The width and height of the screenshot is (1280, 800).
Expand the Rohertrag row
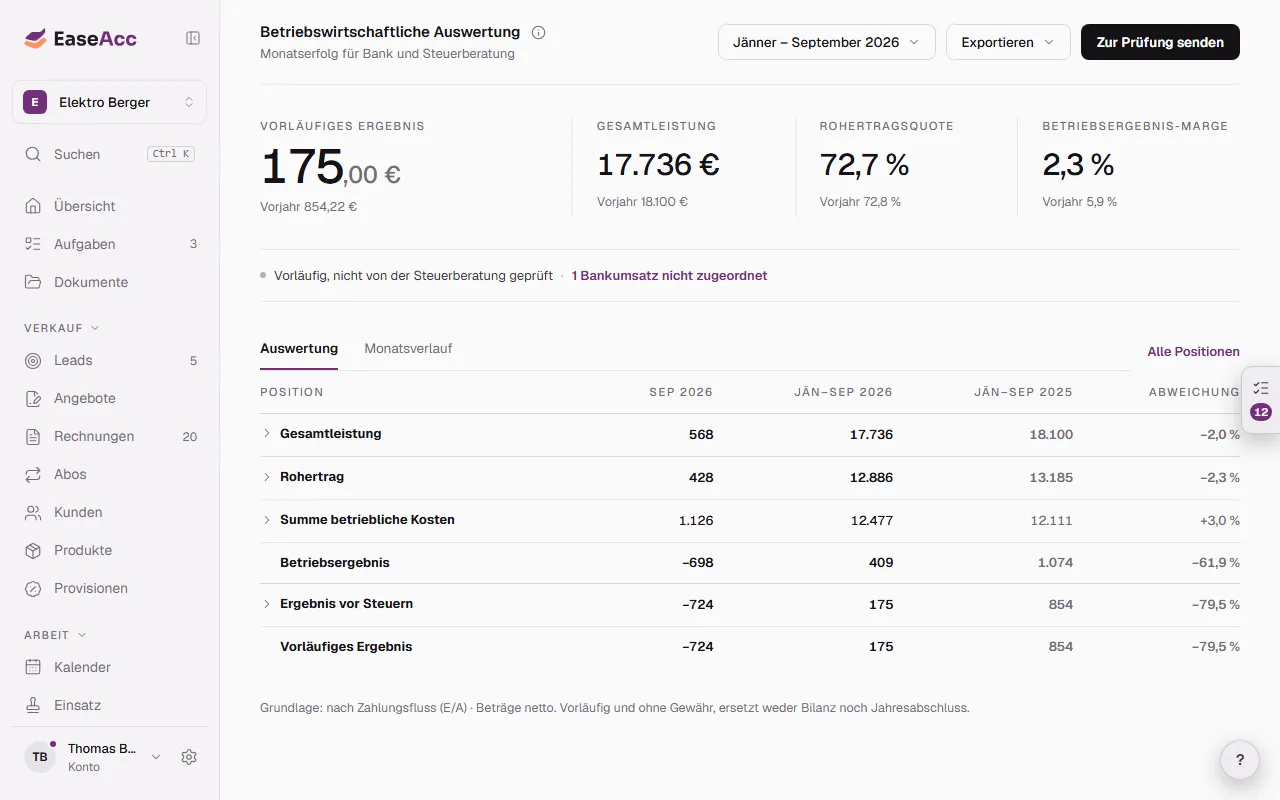point(267,477)
